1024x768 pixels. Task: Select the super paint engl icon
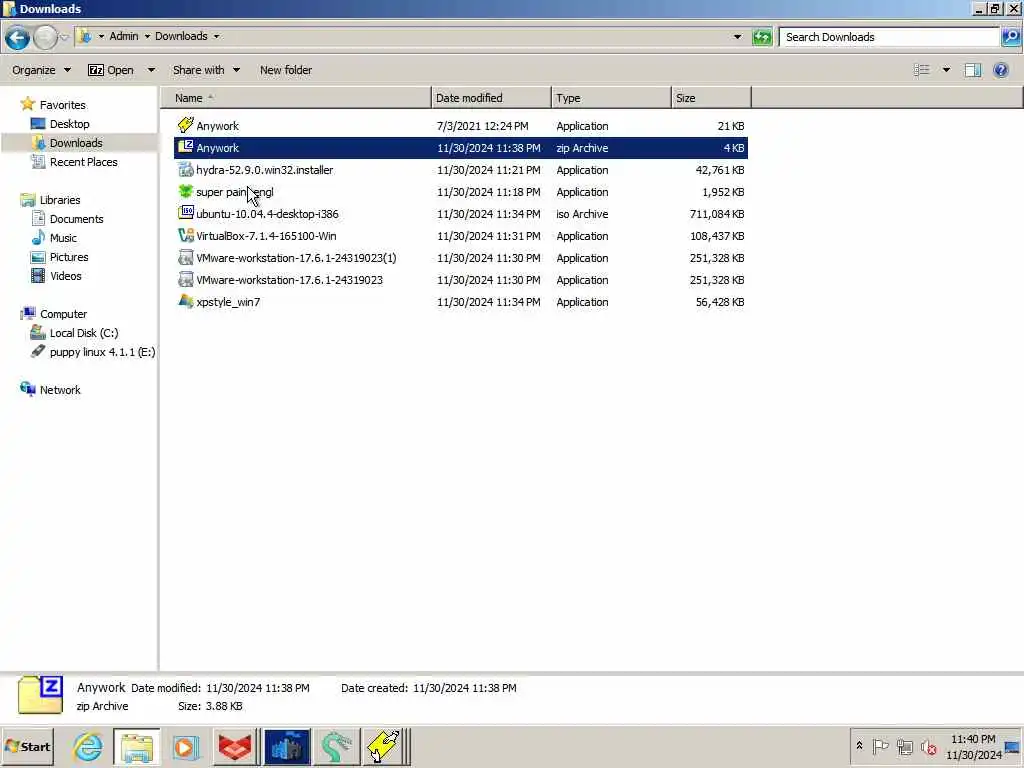coord(185,192)
